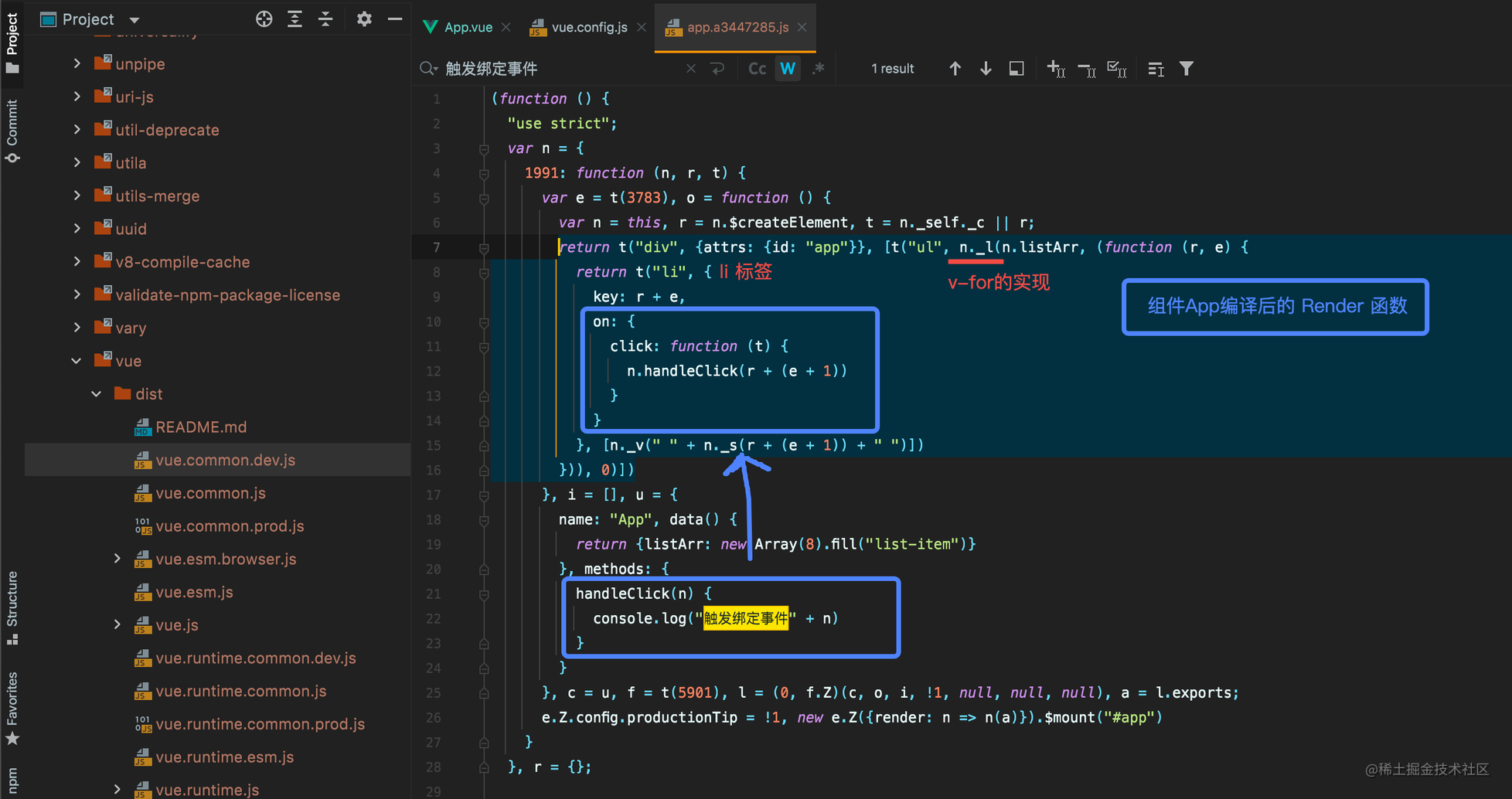Screen dimensions: 1512x799
Task: Open vue.common.prod.js in the file tree
Action: (x=230, y=526)
